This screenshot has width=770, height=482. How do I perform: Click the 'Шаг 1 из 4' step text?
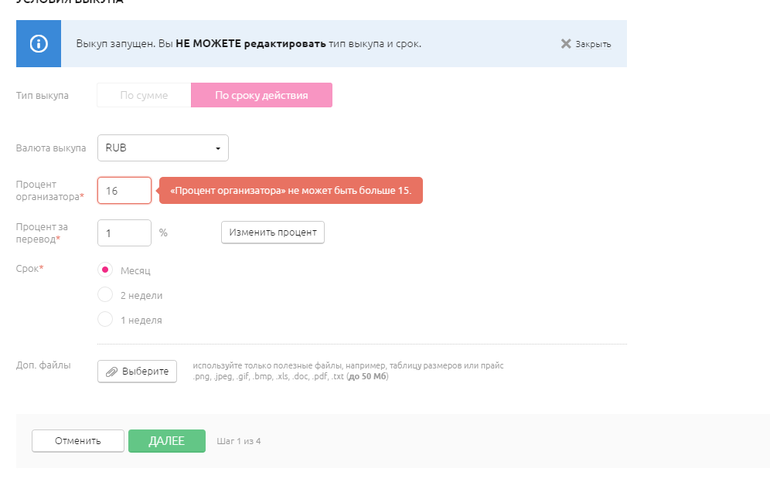[x=239, y=441]
